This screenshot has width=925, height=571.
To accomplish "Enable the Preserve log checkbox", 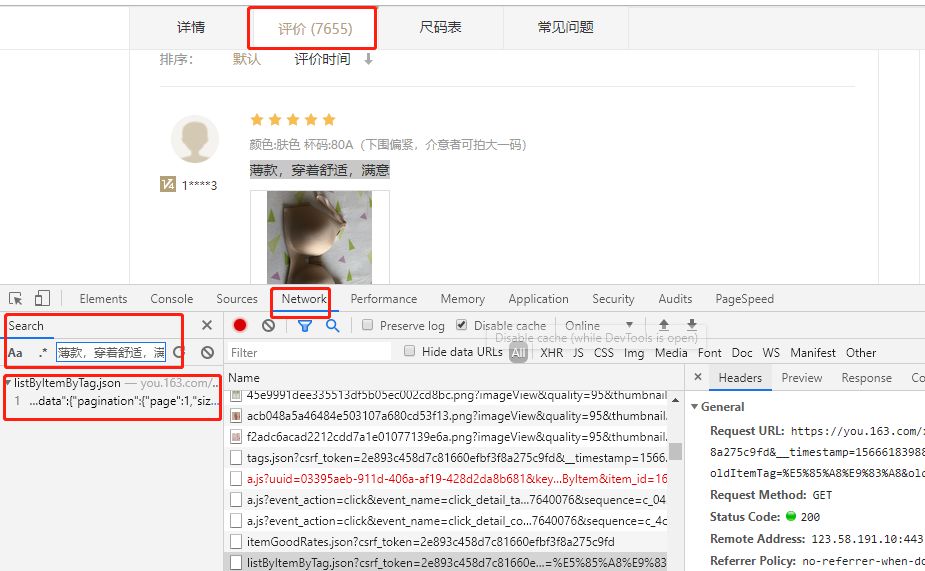I will tap(368, 325).
